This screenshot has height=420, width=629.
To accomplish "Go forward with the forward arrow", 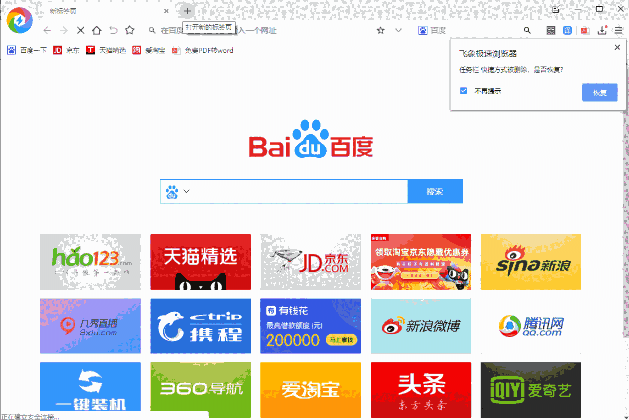I will pyautogui.click(x=64, y=30).
